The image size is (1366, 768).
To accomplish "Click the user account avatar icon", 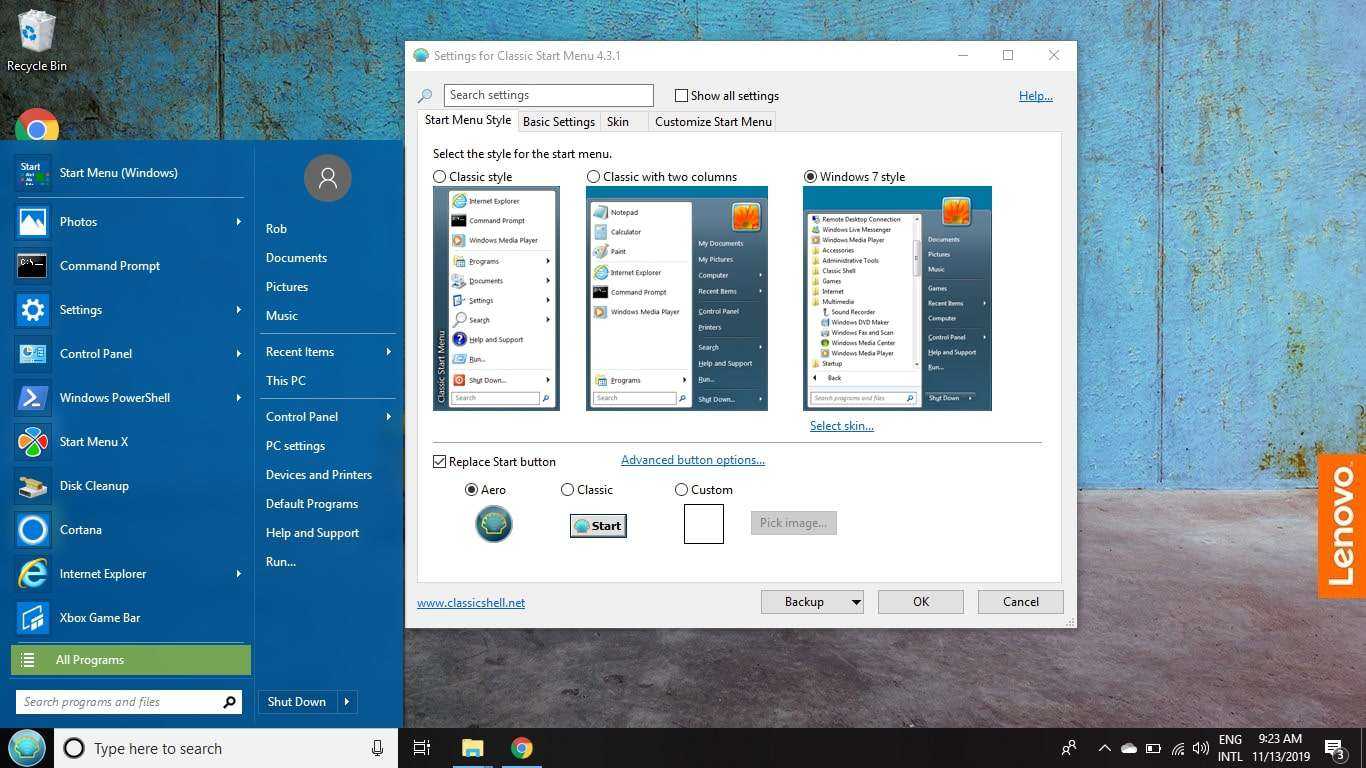I will 327,178.
